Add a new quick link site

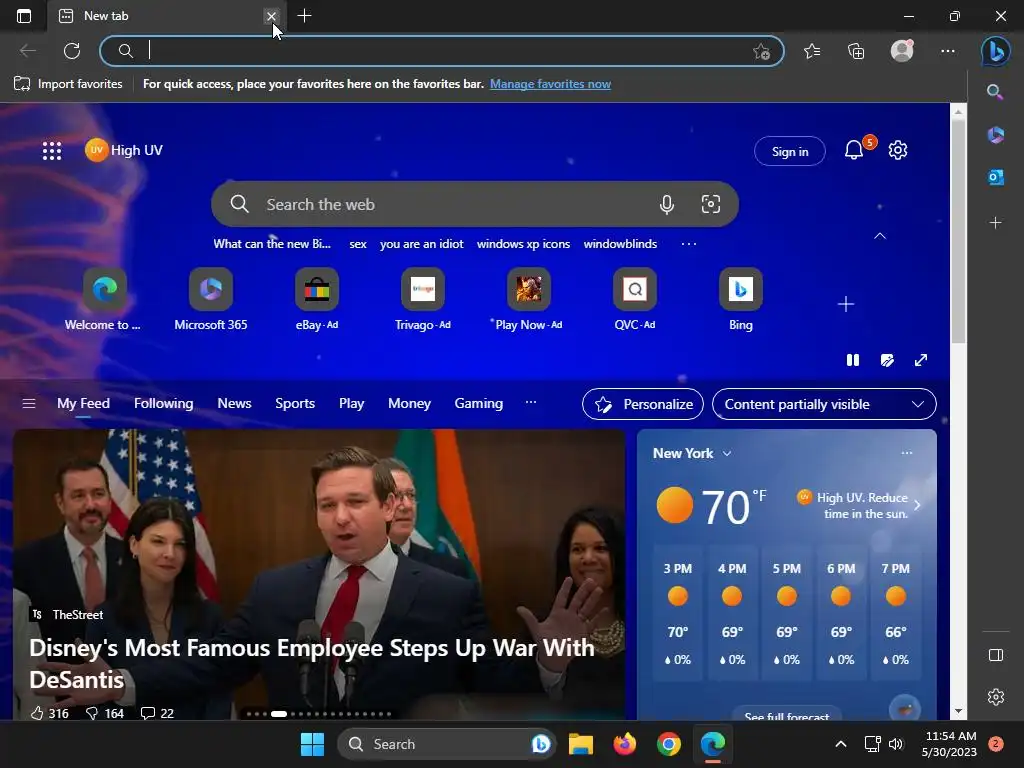(x=846, y=304)
